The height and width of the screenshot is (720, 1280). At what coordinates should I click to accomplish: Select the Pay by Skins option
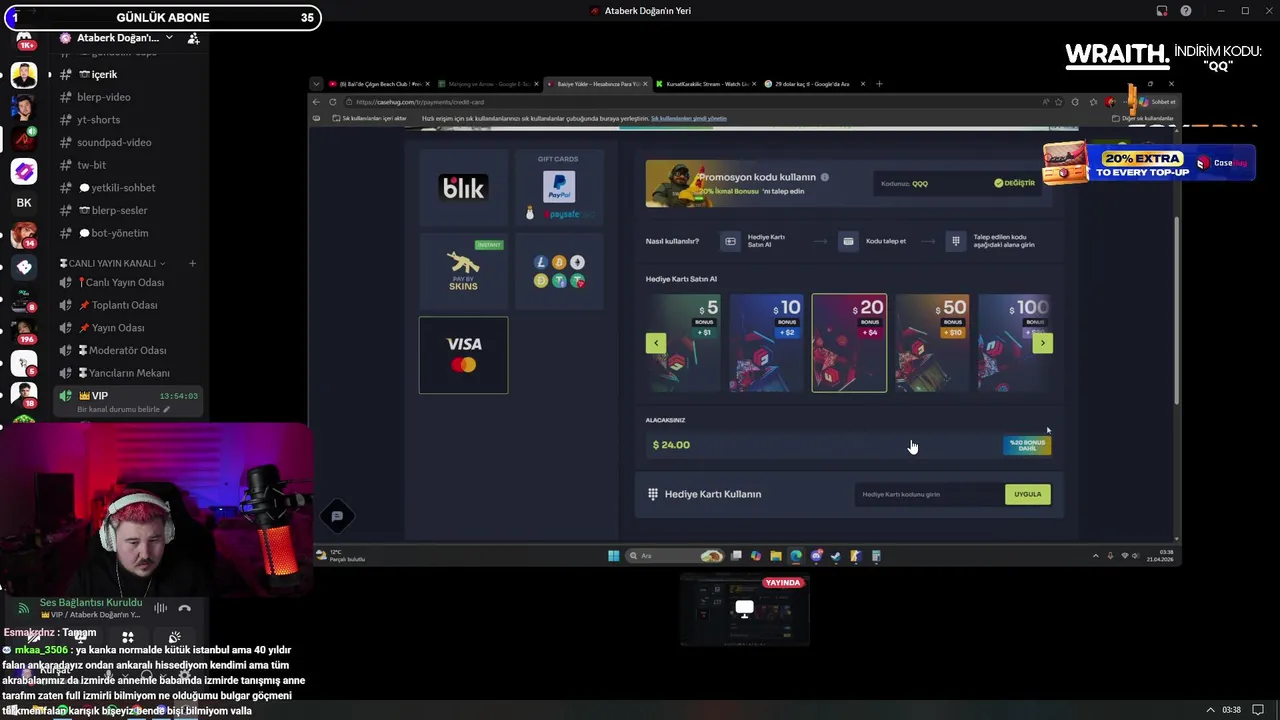coord(463,271)
